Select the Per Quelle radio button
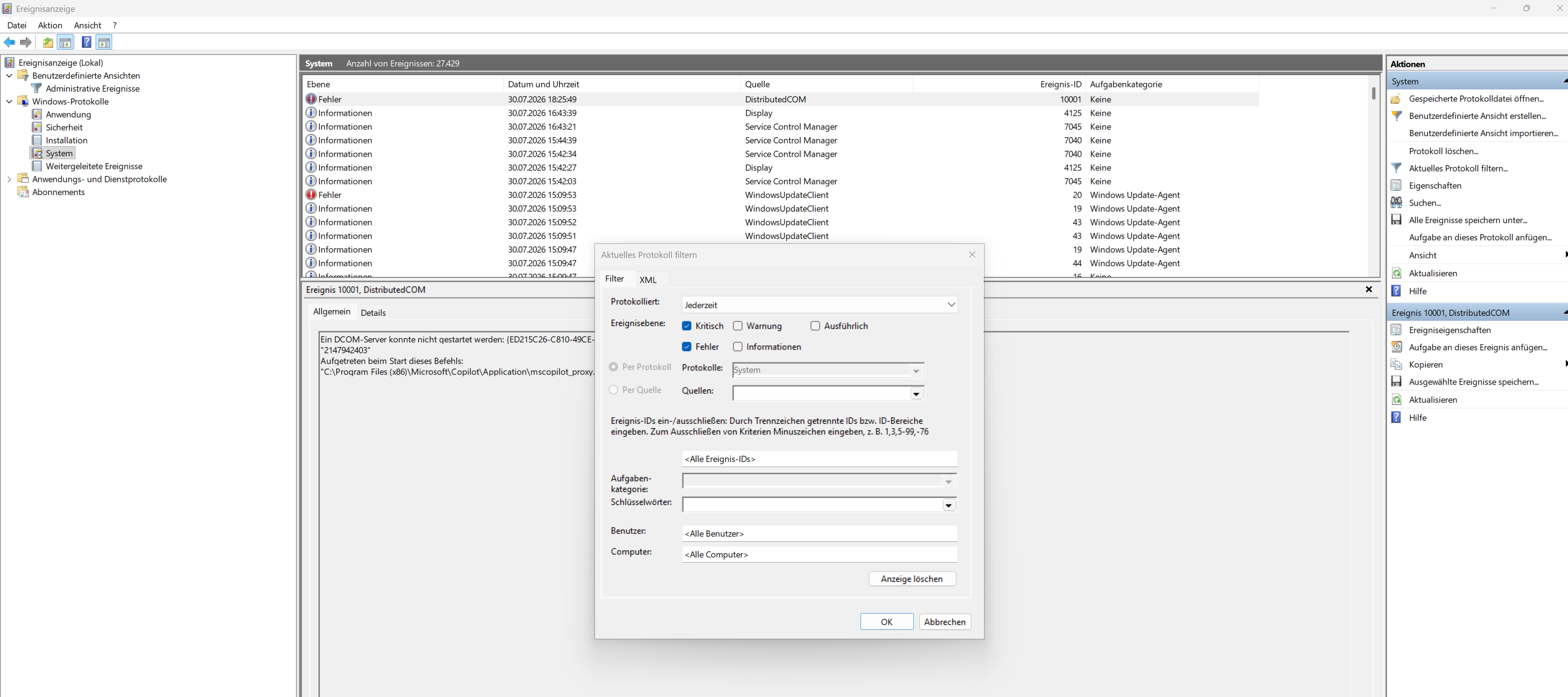Image resolution: width=1568 pixels, height=697 pixels. pyautogui.click(x=614, y=390)
